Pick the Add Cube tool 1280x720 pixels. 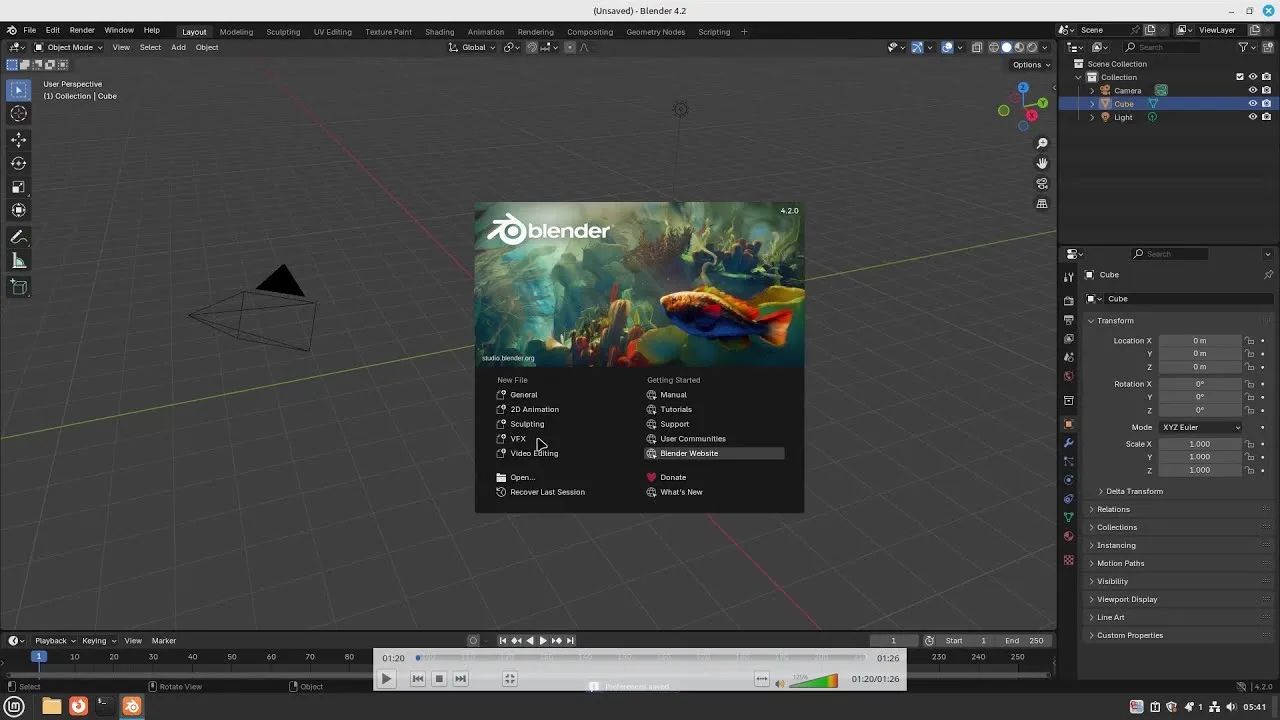18,287
